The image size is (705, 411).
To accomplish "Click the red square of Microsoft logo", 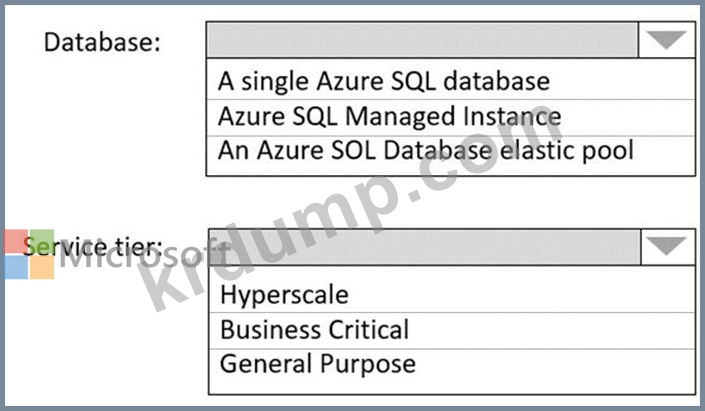I will (15, 243).
